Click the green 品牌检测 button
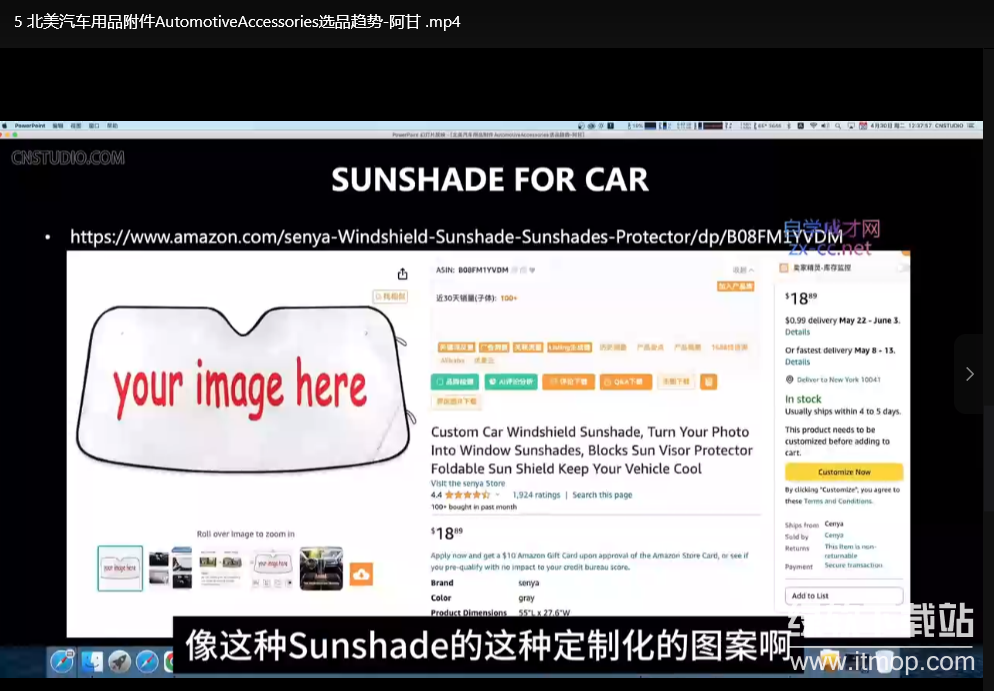Image resolution: width=994 pixels, height=691 pixels. click(455, 382)
